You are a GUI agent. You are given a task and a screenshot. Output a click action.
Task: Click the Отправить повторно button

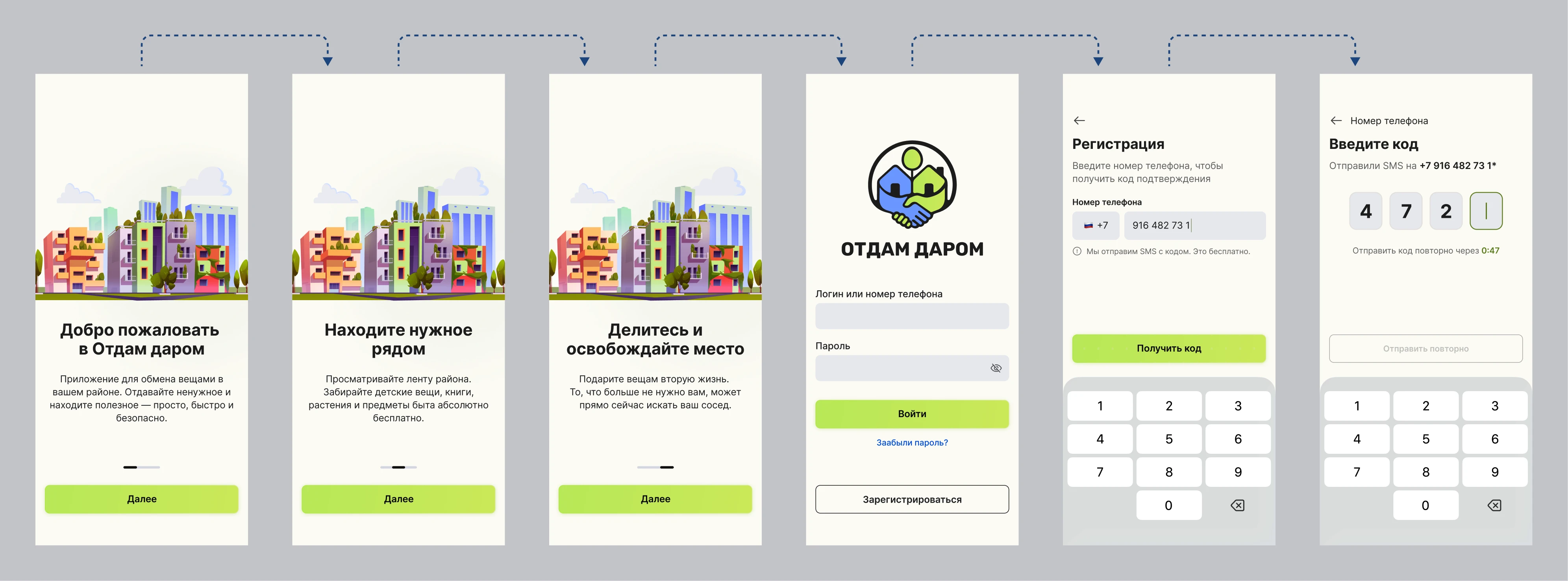click(x=1425, y=348)
